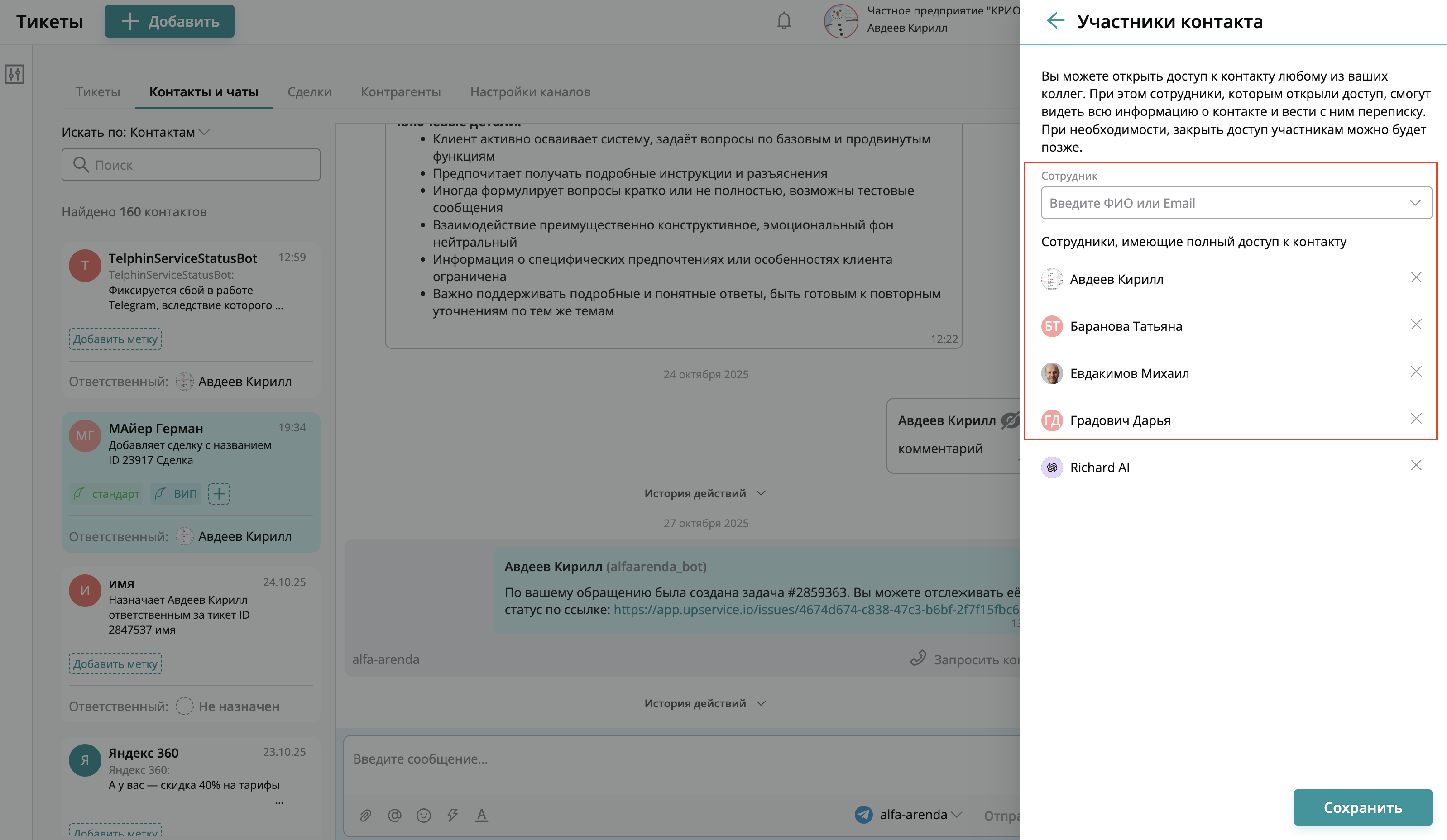Viewport: 1447px width, 840px height.
Task: Open the emoji picker smiley icon
Action: tap(424, 815)
